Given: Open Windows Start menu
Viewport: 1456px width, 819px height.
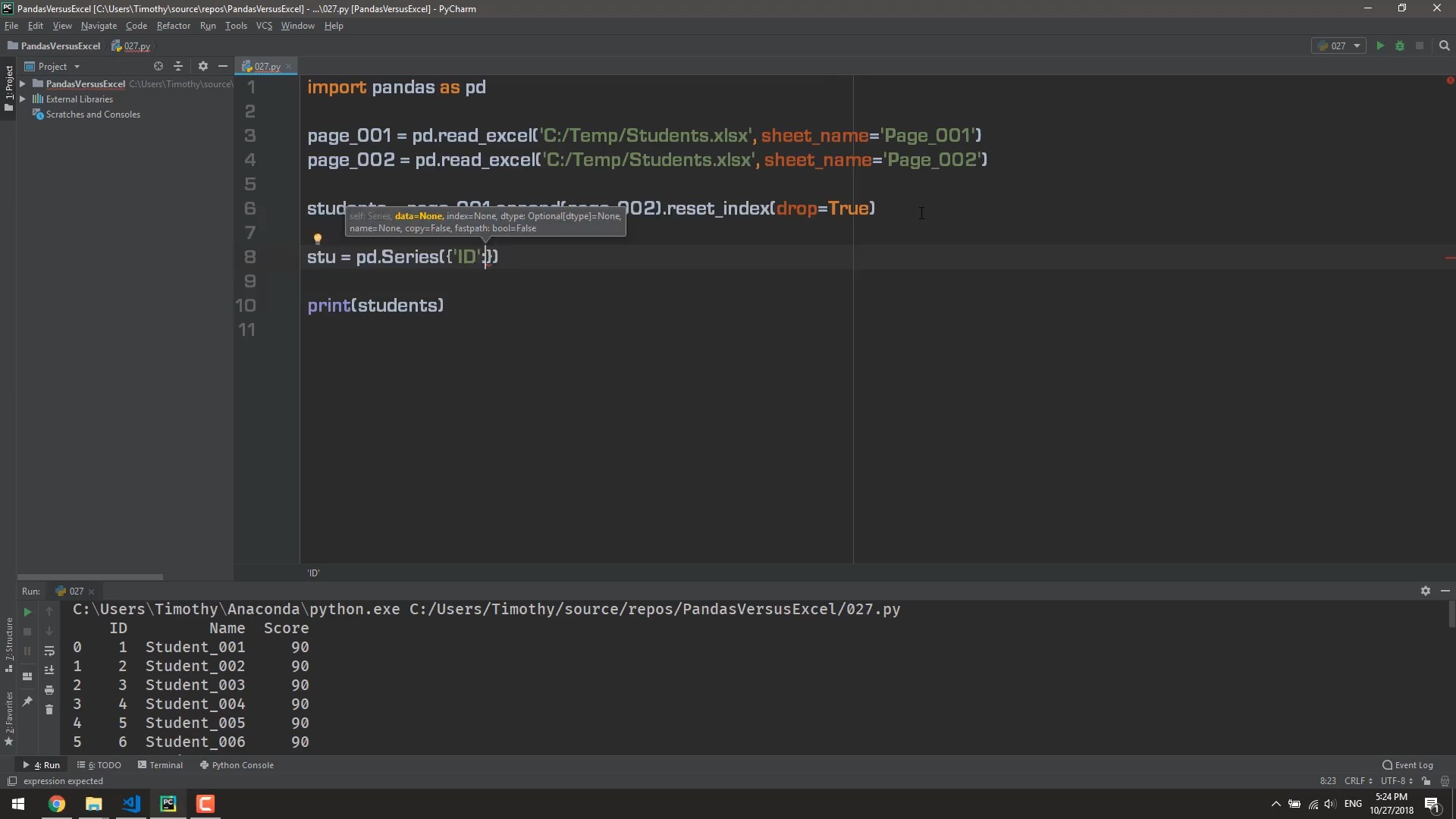Looking at the screenshot, I should pyautogui.click(x=18, y=804).
